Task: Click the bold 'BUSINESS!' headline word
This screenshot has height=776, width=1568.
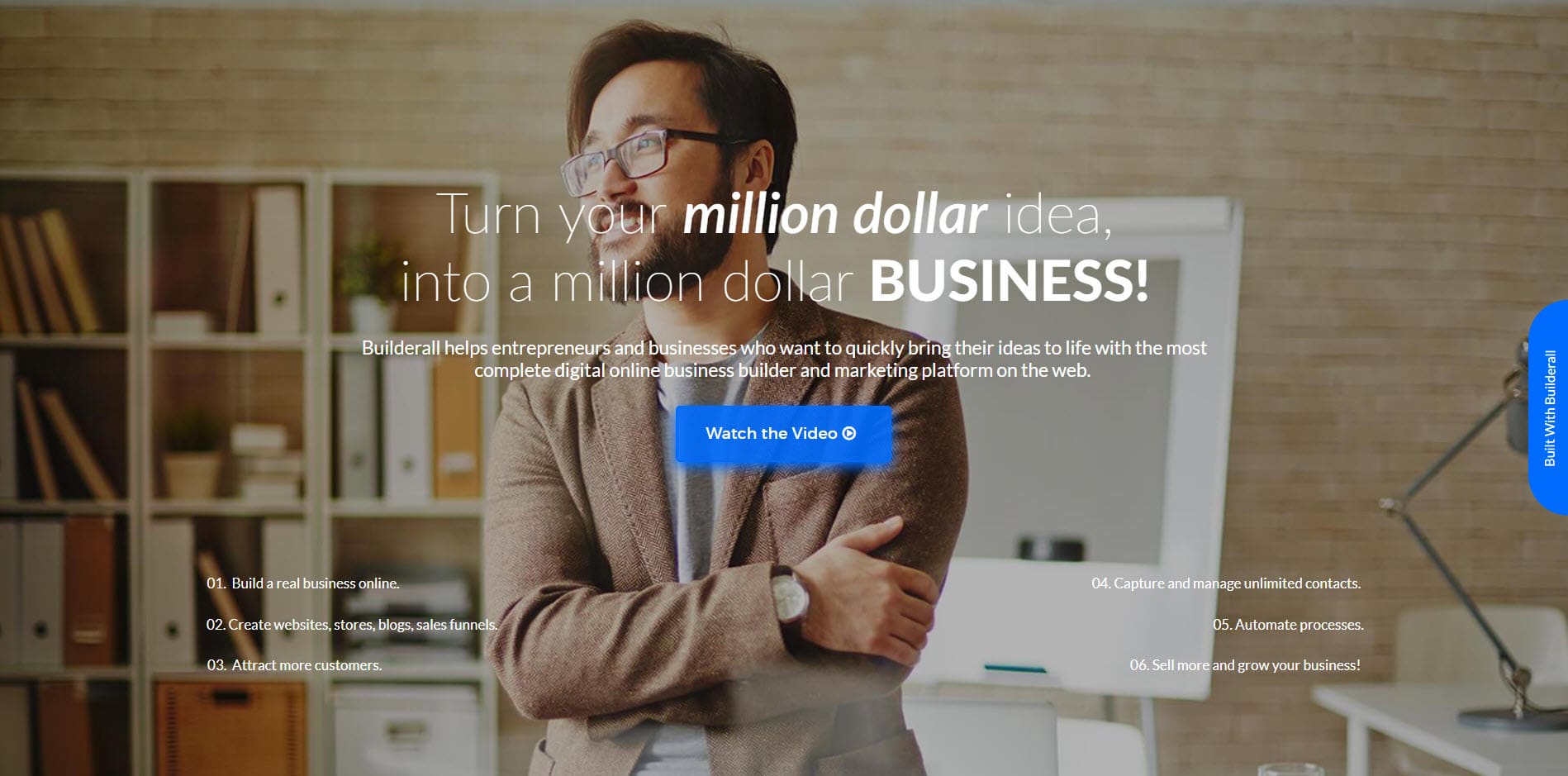Action: (x=1009, y=281)
